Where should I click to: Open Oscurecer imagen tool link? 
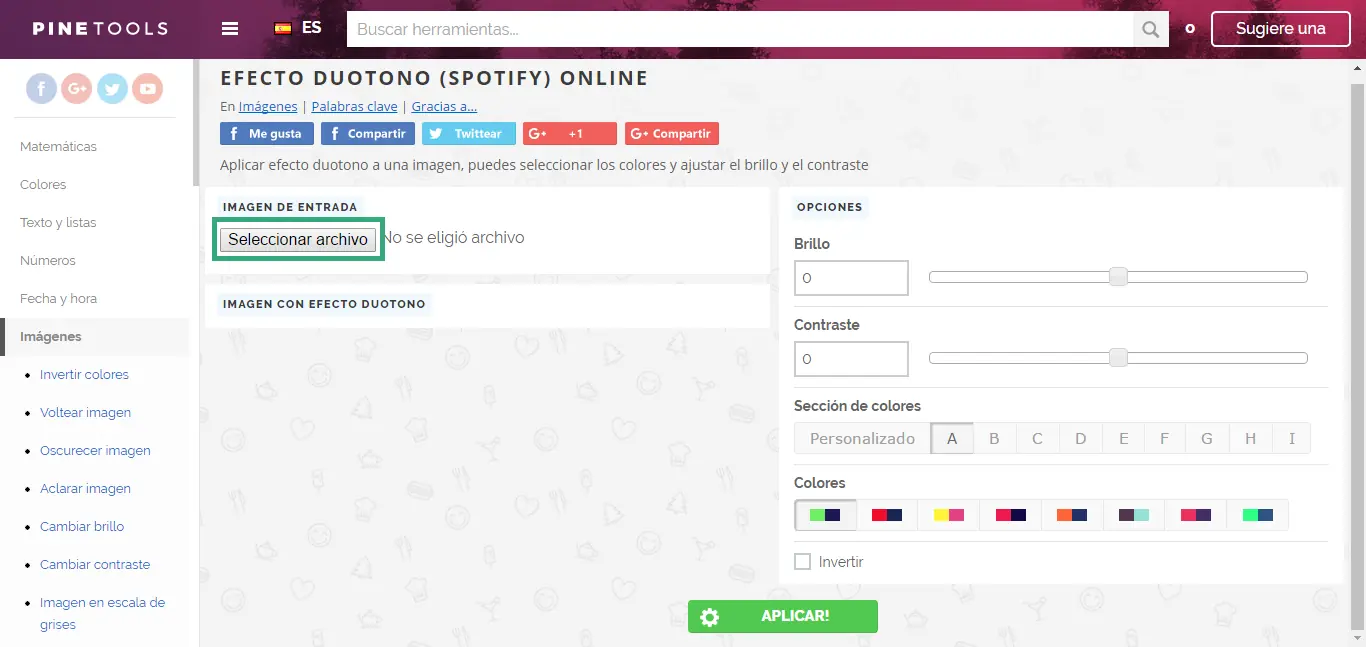point(95,450)
